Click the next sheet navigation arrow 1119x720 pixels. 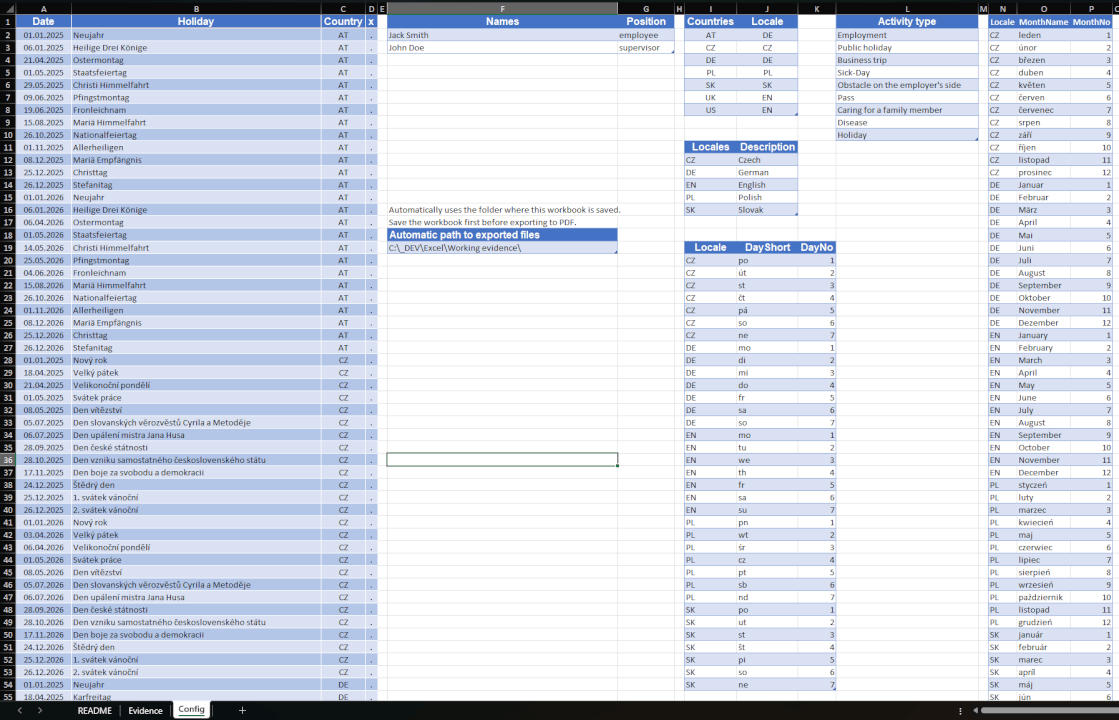point(40,710)
